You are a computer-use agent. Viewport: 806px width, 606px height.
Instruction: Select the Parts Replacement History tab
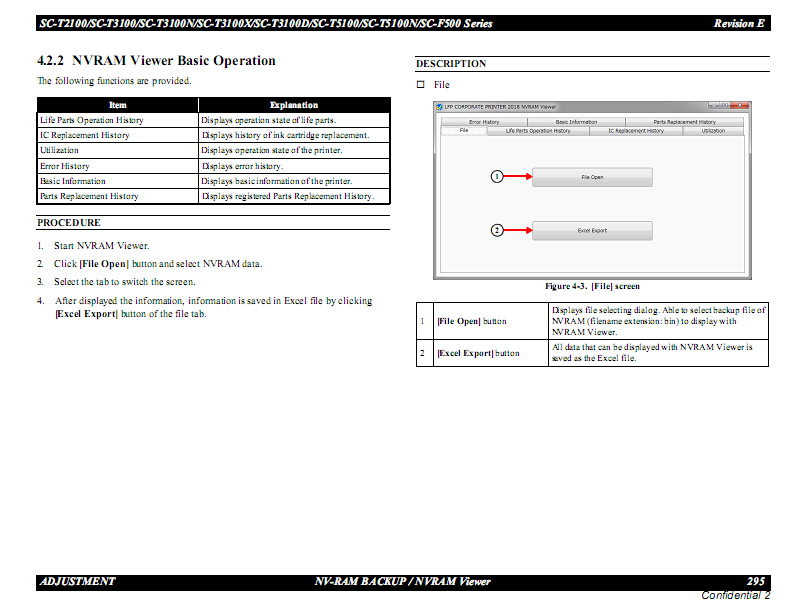[684, 122]
